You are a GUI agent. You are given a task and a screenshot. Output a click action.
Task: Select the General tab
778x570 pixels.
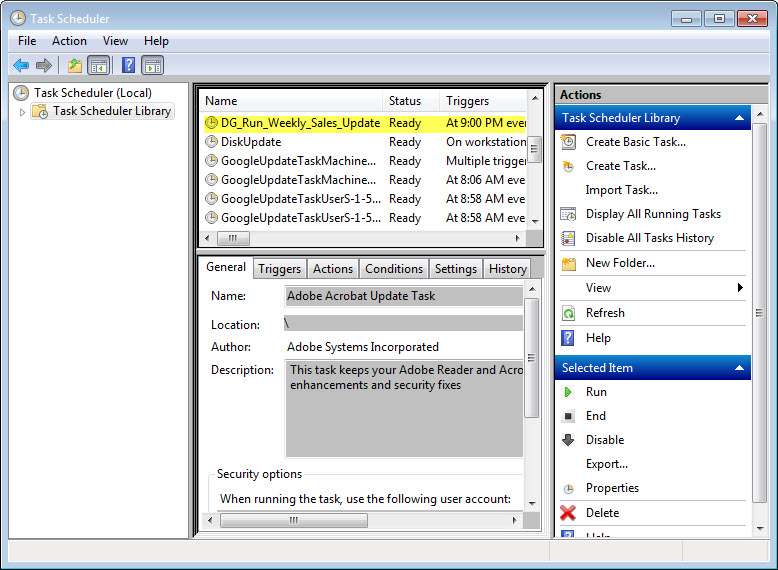226,267
